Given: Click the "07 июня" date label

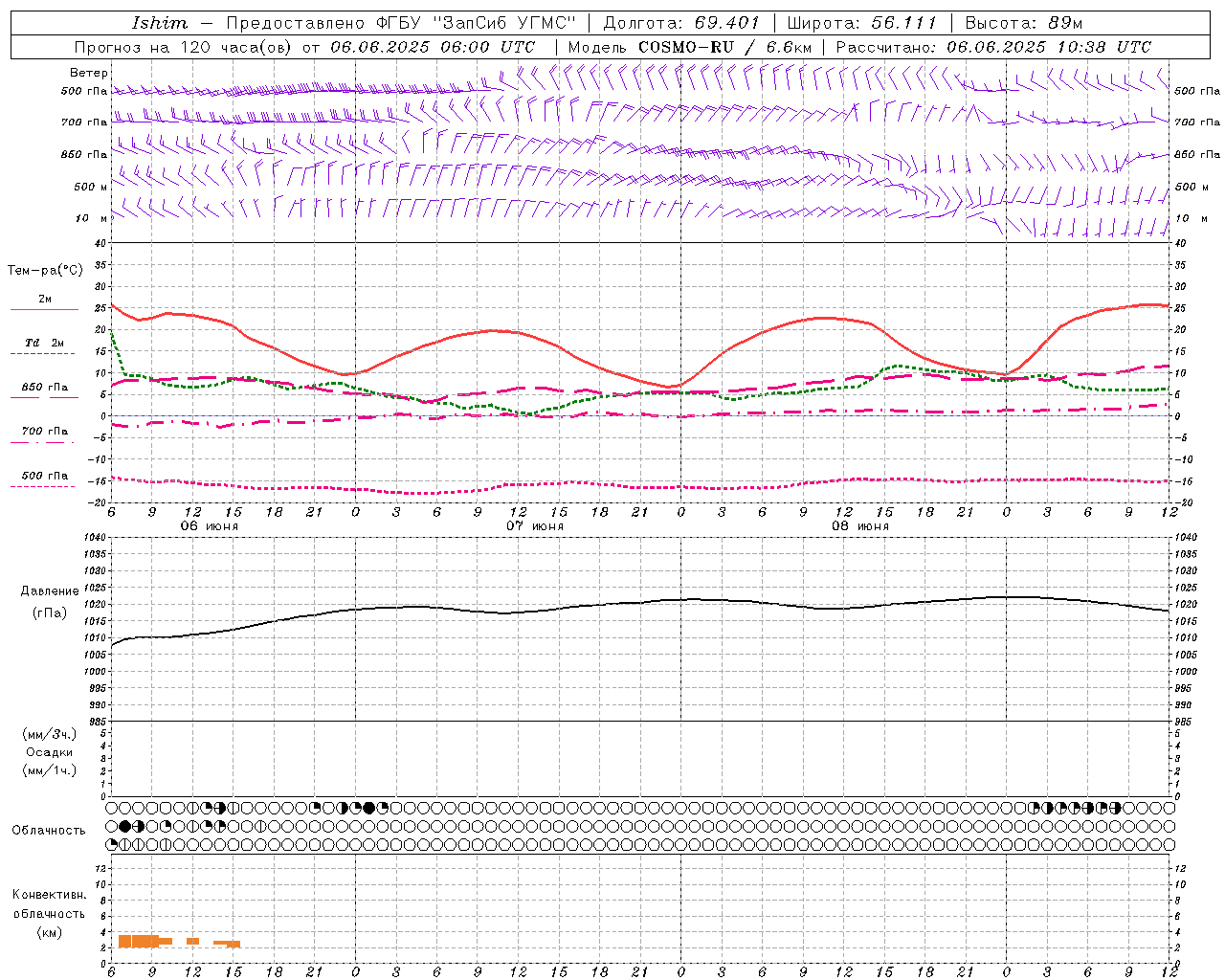Looking at the screenshot, I should [535, 526].
